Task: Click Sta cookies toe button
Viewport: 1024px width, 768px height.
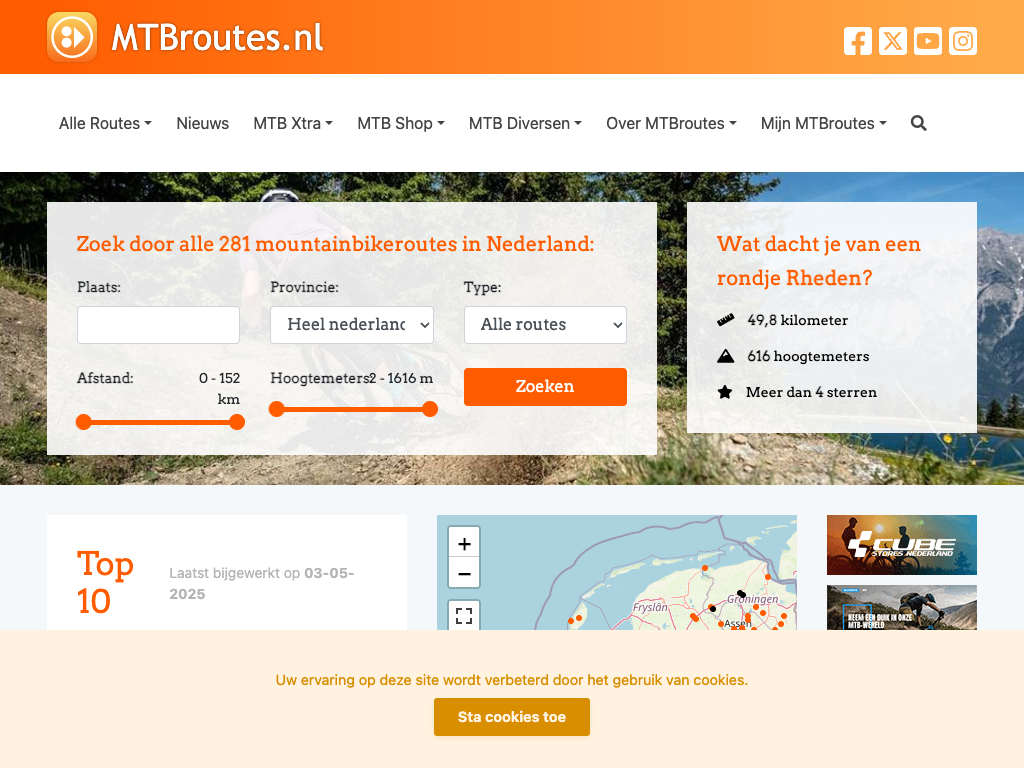Action: (x=512, y=717)
